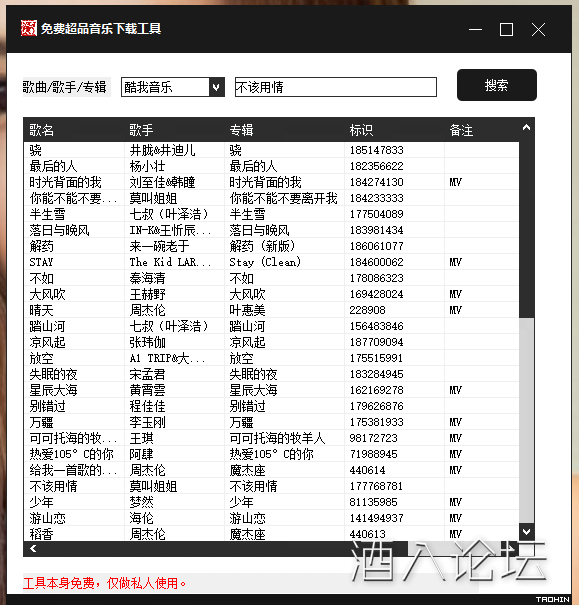Screen dimensions: 579x605
Task: Click the table scroll down arrow
Action: 526,532
